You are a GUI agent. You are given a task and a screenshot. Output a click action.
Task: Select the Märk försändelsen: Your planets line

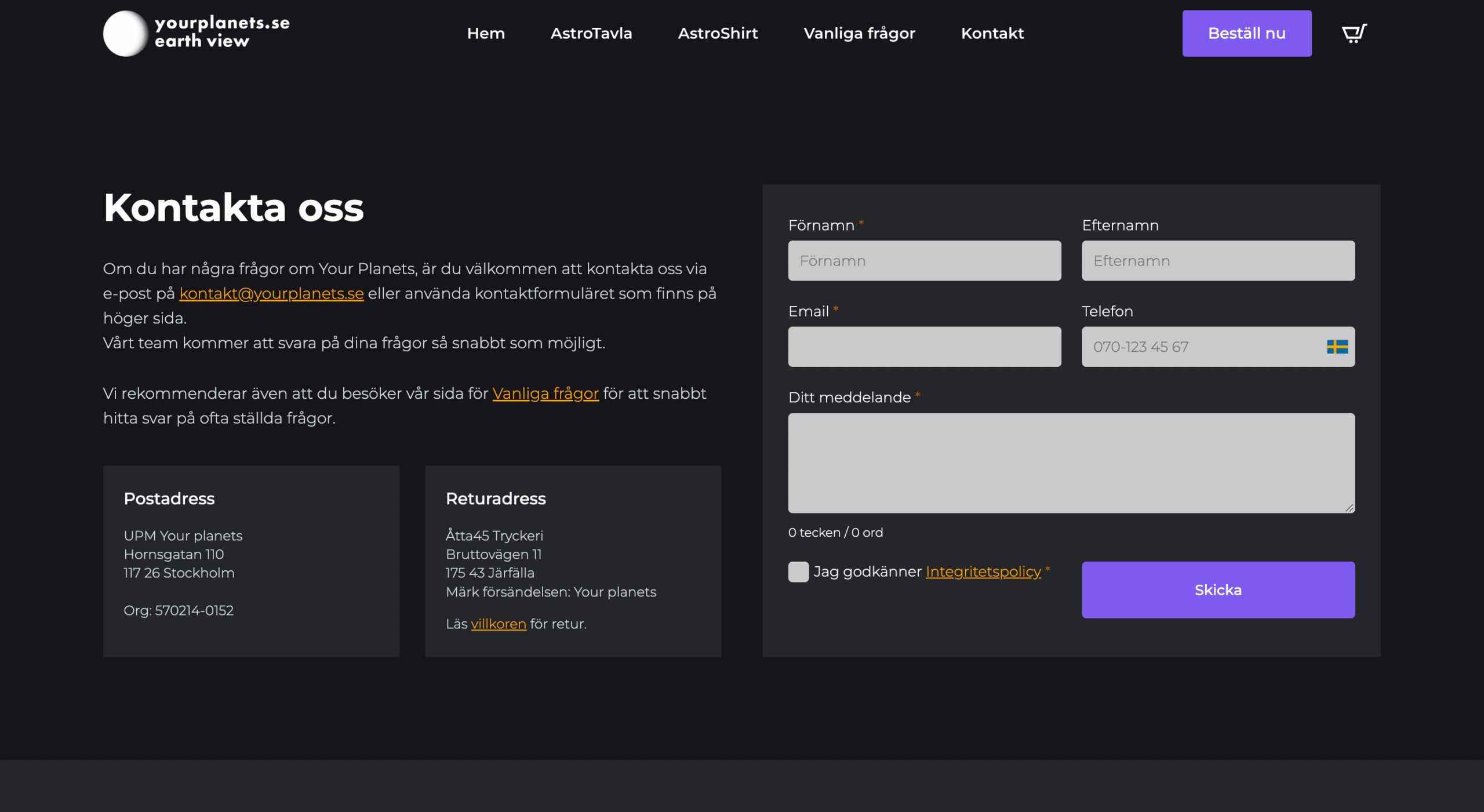click(x=551, y=592)
